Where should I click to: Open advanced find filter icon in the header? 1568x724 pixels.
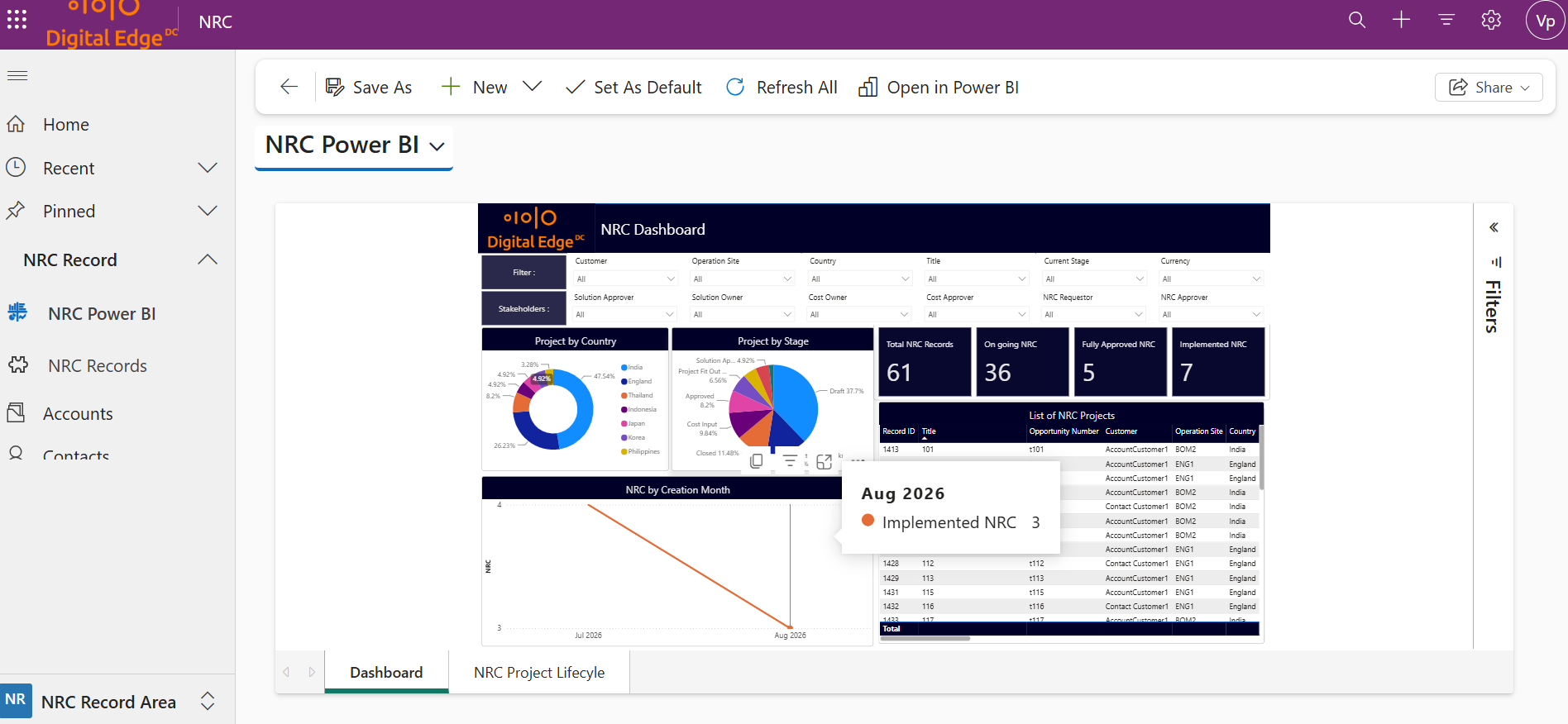pyautogui.click(x=1446, y=20)
